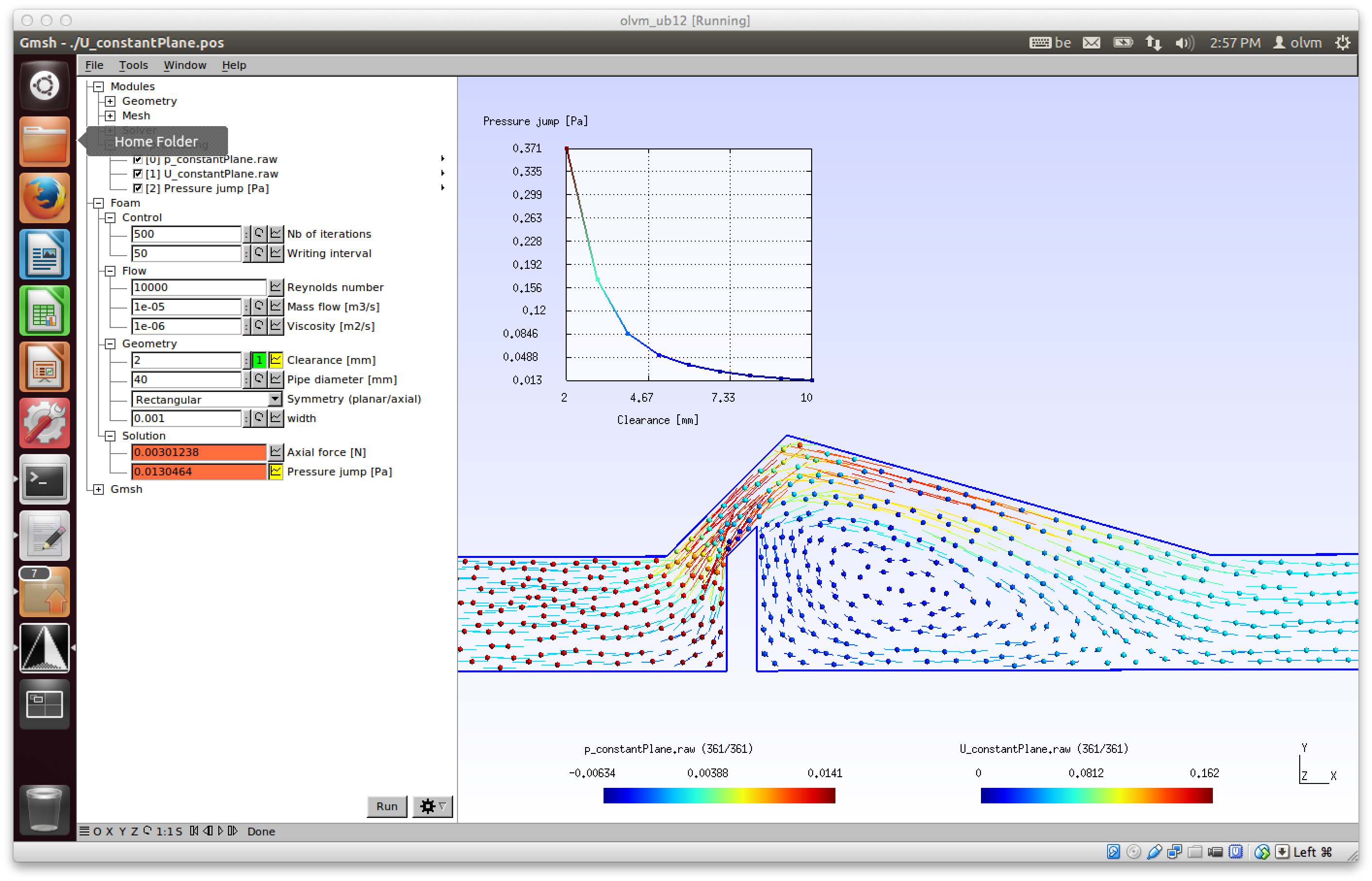This screenshot has height=881, width=1372.
Task: Click green loop icon for Clearance
Action: click(259, 360)
